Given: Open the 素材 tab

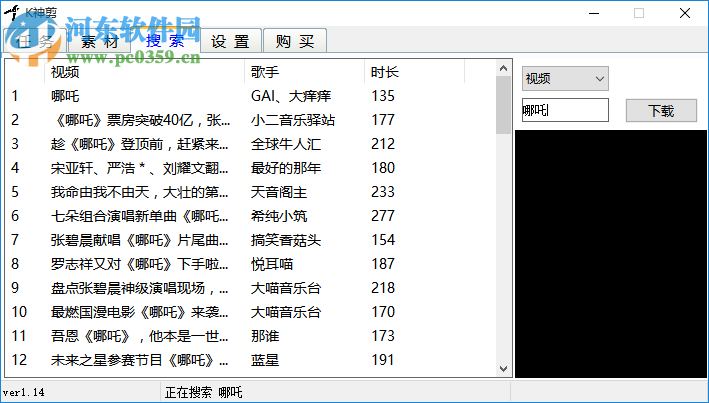Looking at the screenshot, I should 99,42.
